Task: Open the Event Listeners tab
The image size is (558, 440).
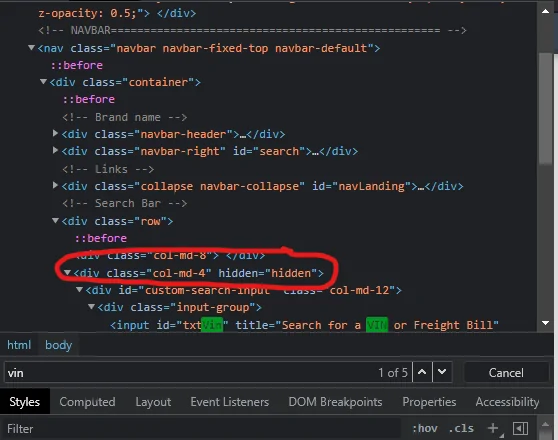Action: point(230,402)
